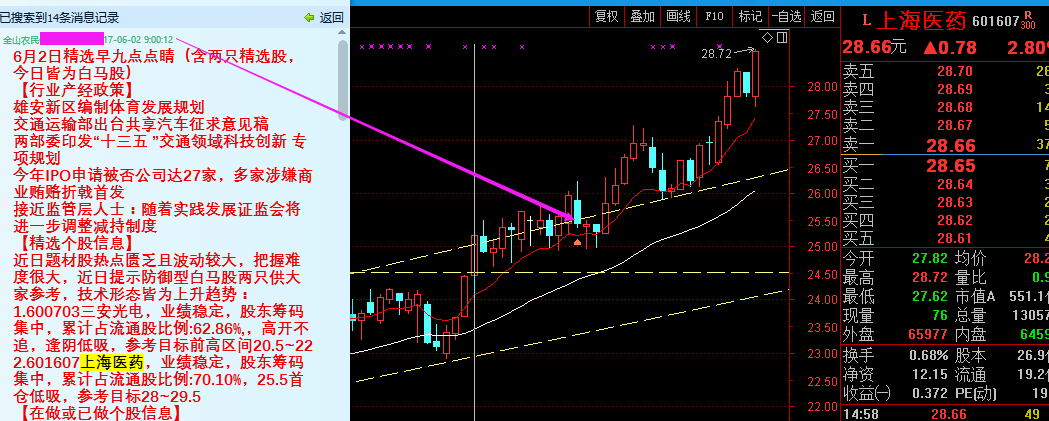Click the 已搜索到14条消息记录 header
This screenshot has height=421, width=1049.
[x=60, y=17]
